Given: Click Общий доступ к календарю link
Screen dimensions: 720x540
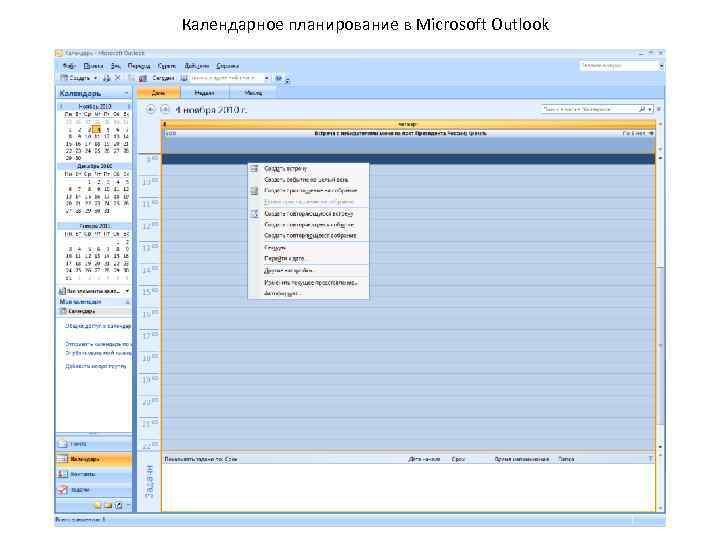Looking at the screenshot, I should click(x=98, y=326).
